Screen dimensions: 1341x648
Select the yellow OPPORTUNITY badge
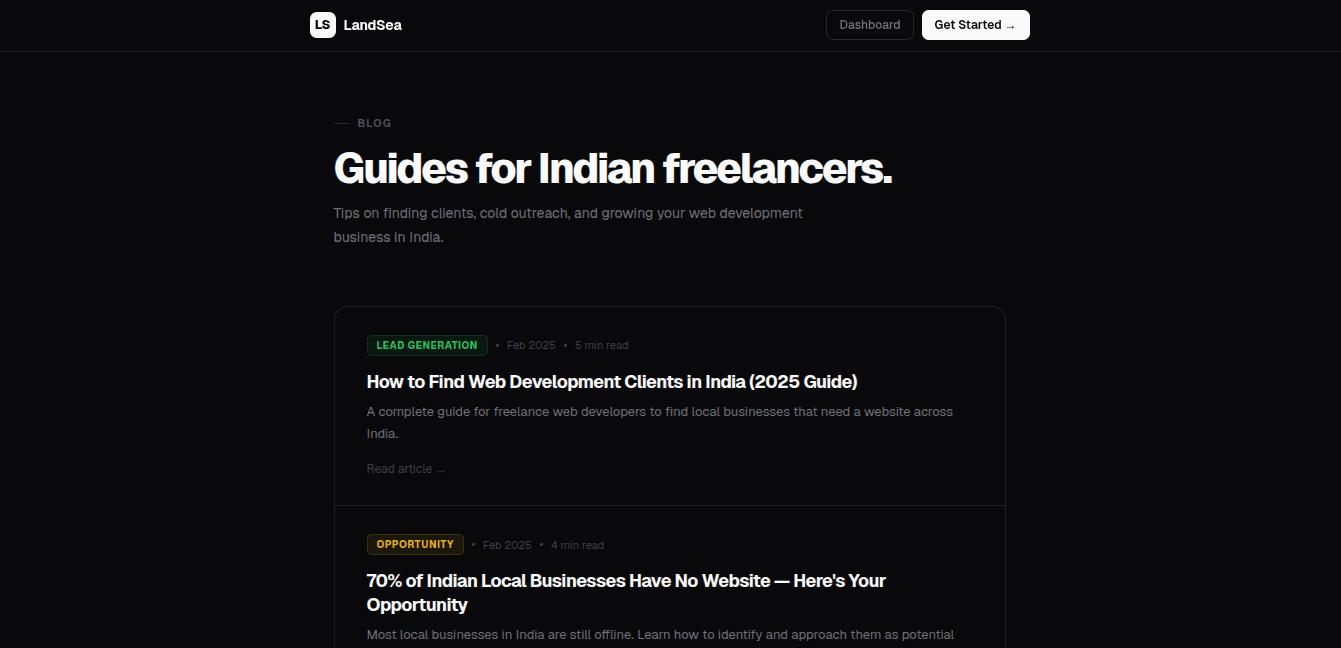pyautogui.click(x=415, y=544)
